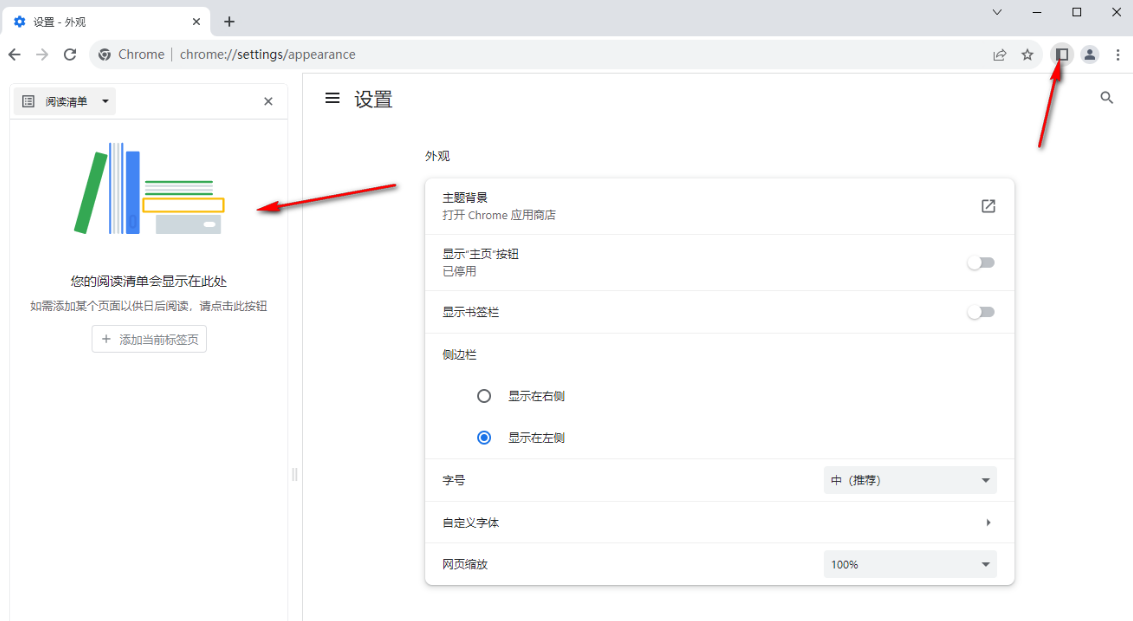
Task: Click the side panel resize handle
Action: tap(294, 474)
